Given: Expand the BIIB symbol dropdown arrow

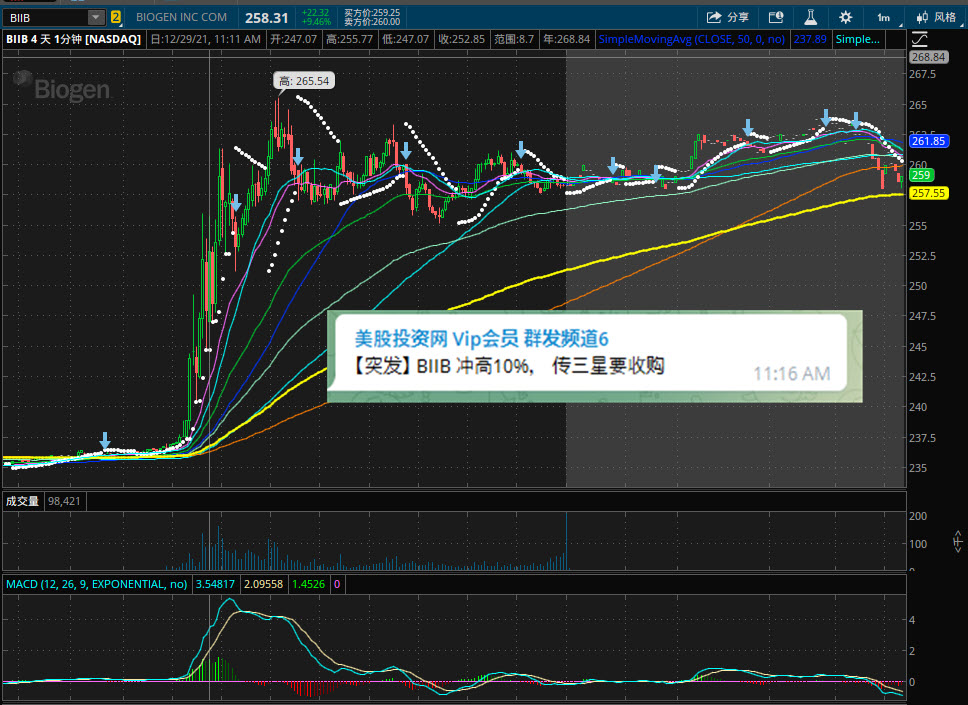Looking at the screenshot, I should [x=96, y=17].
